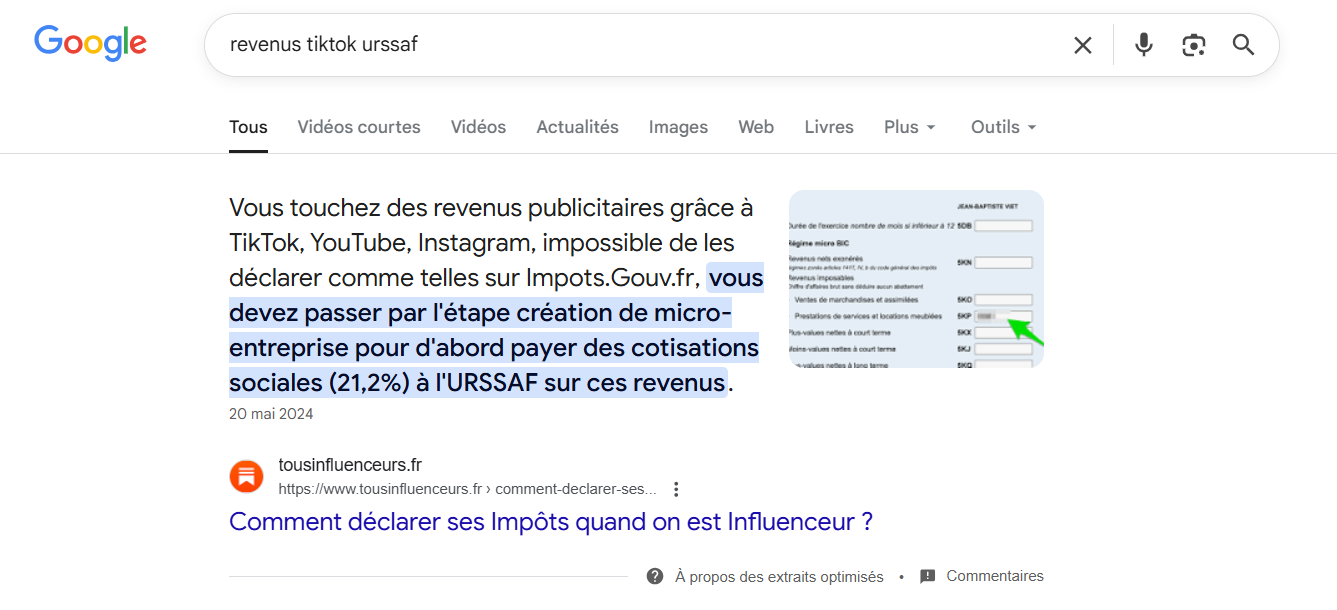1337x610 pixels.
Task: Clear the search query with X icon
Action: [x=1083, y=45]
